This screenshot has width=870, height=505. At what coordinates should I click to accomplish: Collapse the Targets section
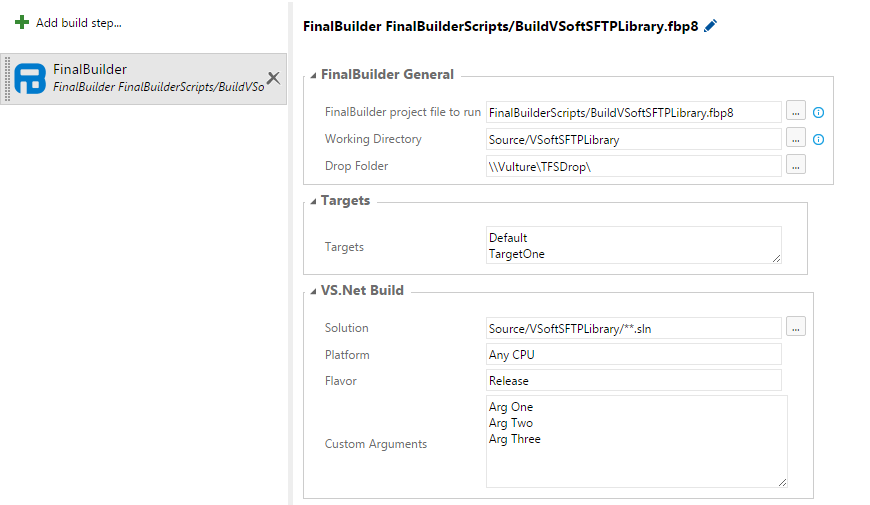tap(313, 201)
